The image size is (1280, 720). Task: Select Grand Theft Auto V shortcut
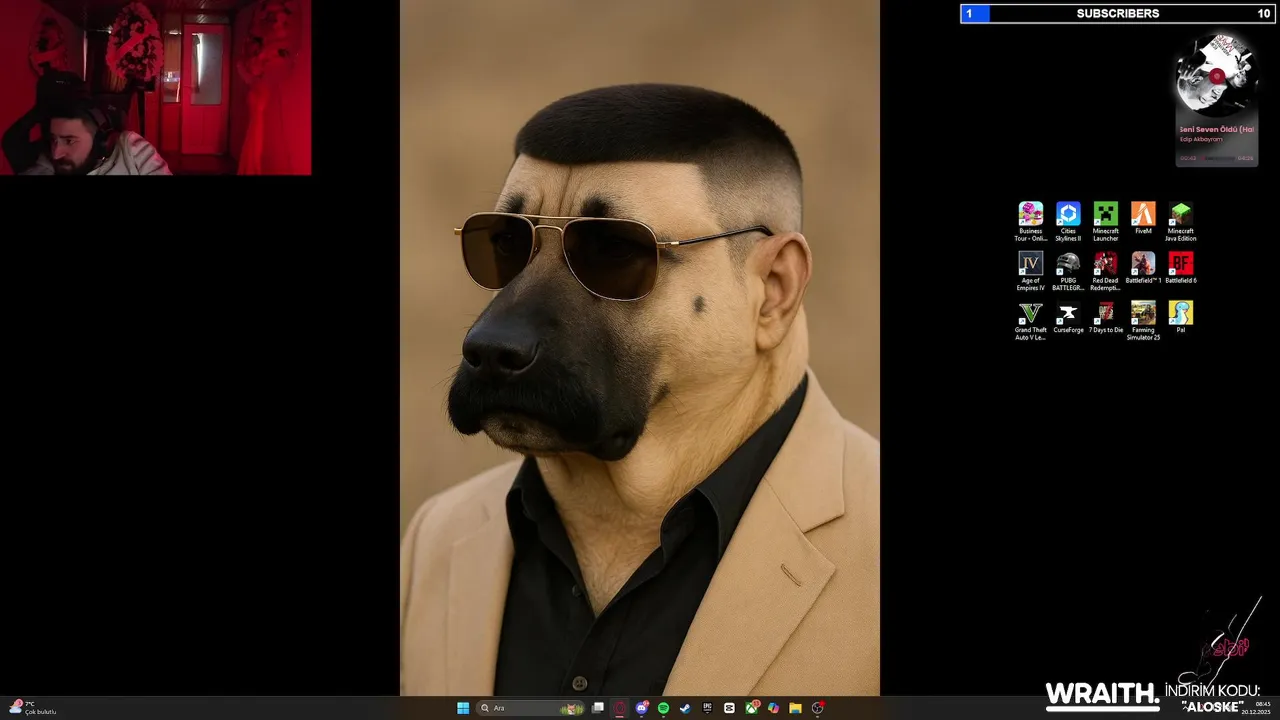[1030, 320]
